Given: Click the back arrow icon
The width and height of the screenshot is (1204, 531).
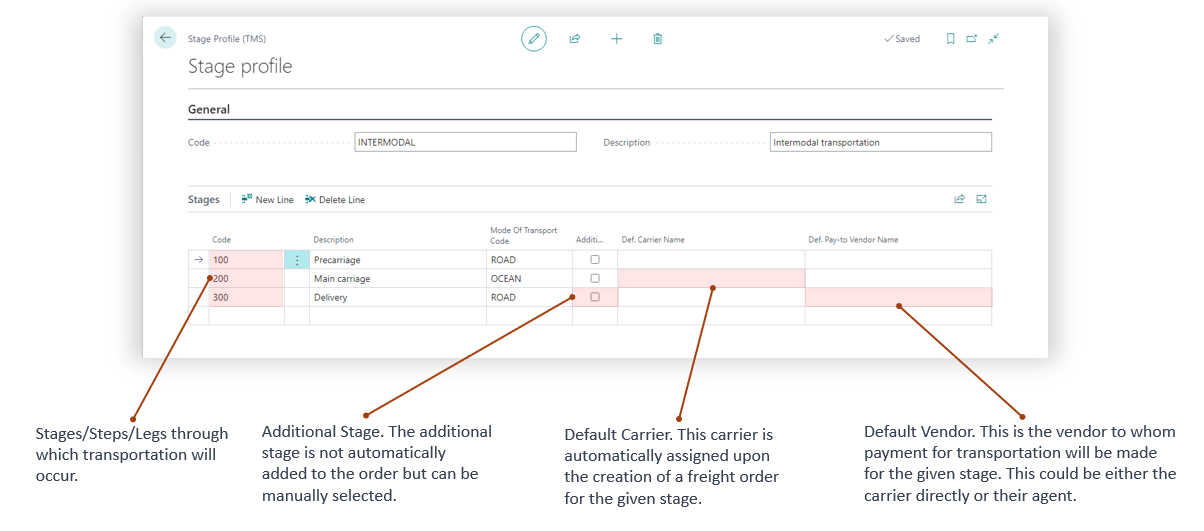Looking at the screenshot, I should point(165,37).
